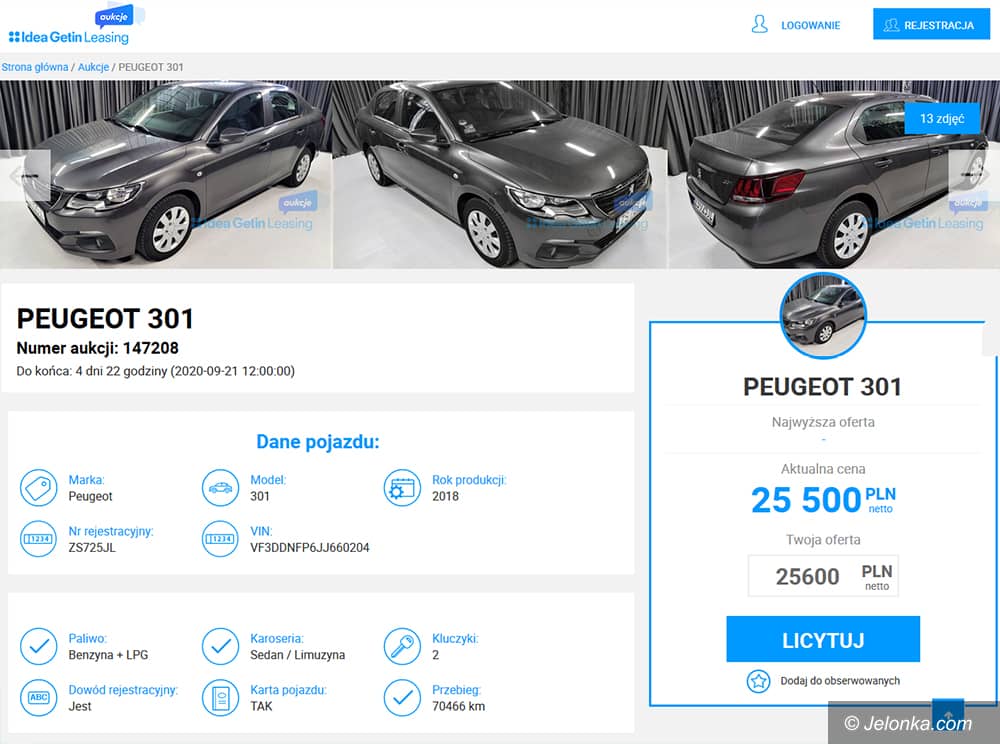Click the Nr rejestracyjny plate icon
The height and width of the screenshot is (744, 1000).
pos(38,539)
